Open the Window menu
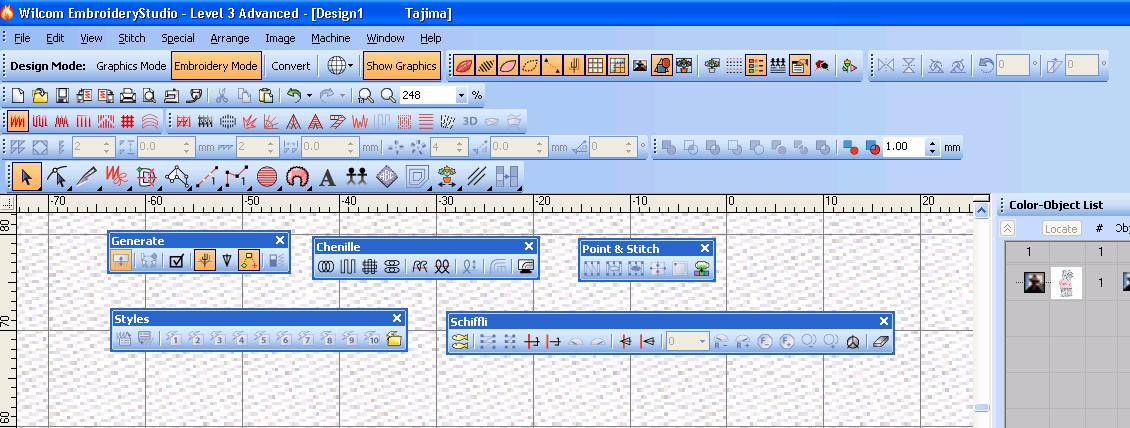The width and height of the screenshot is (1130, 428). (386, 38)
